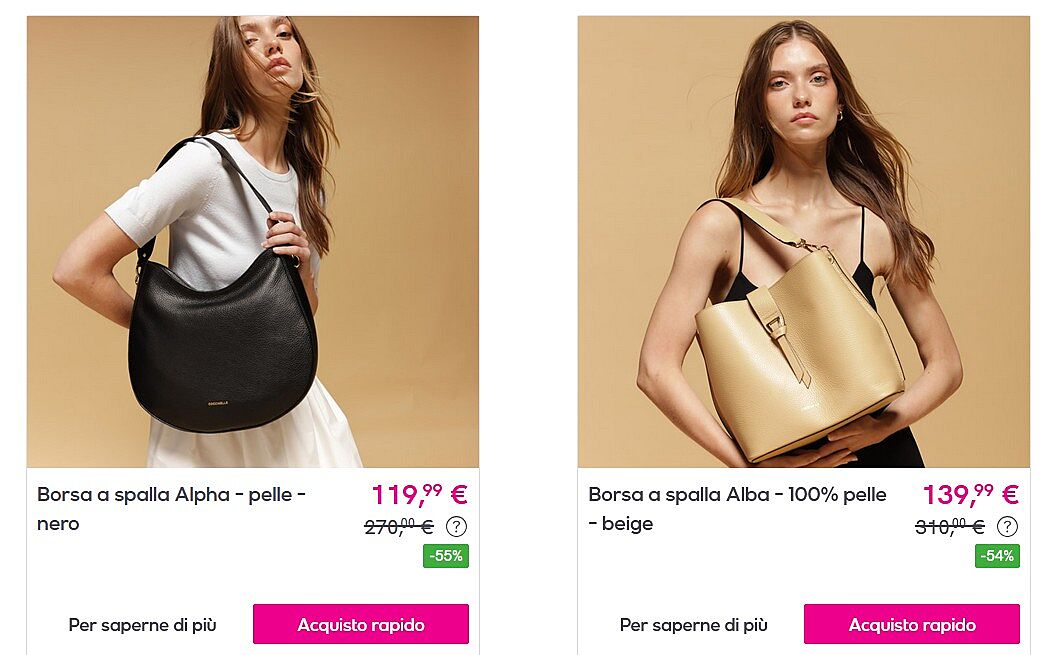Select title Borsa a spalla Alpha - pelle - nero
The height and width of the screenshot is (655, 1050).
(x=171, y=509)
